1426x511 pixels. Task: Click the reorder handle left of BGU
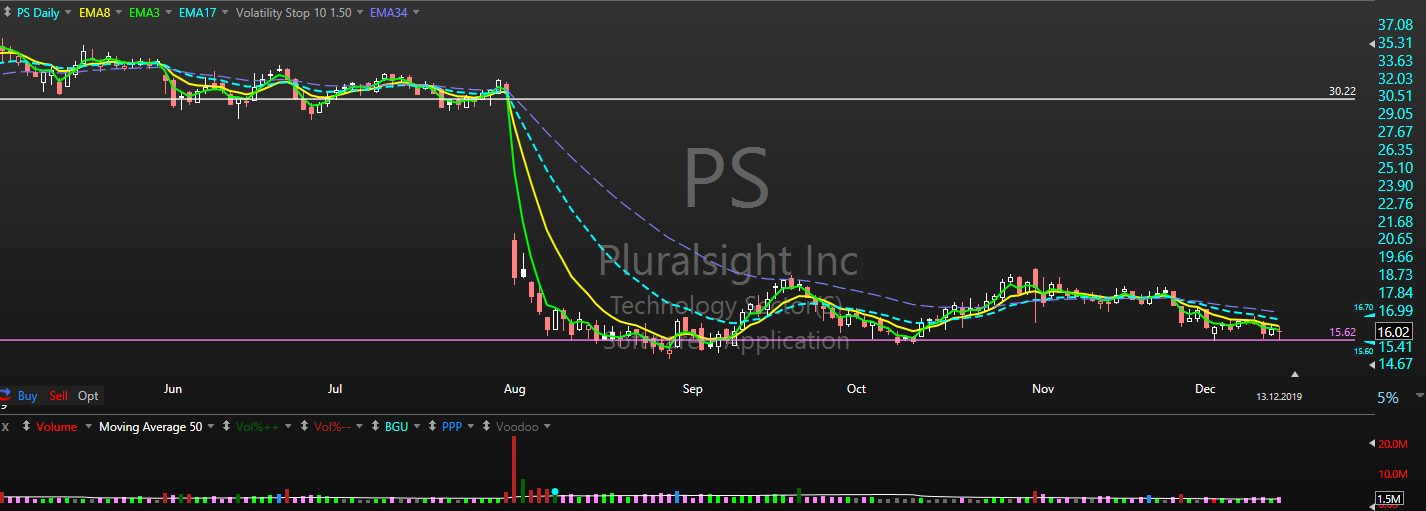375,427
